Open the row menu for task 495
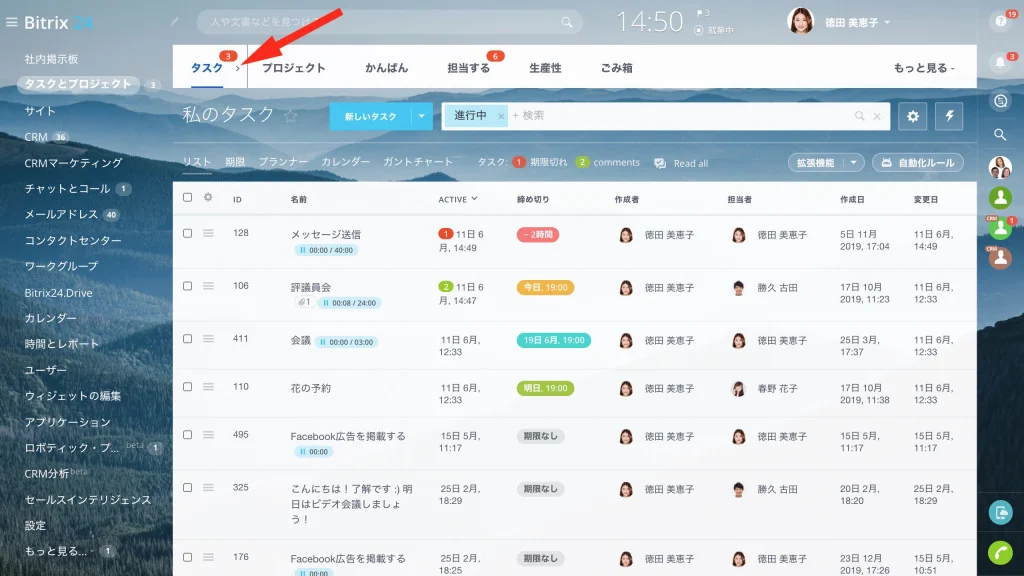The width and height of the screenshot is (1024, 576). [x=208, y=435]
